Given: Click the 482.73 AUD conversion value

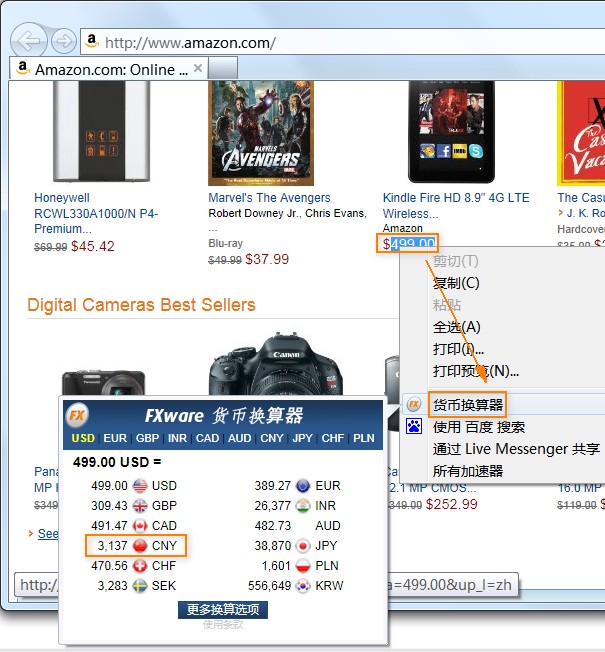Looking at the screenshot, I should point(273,526).
